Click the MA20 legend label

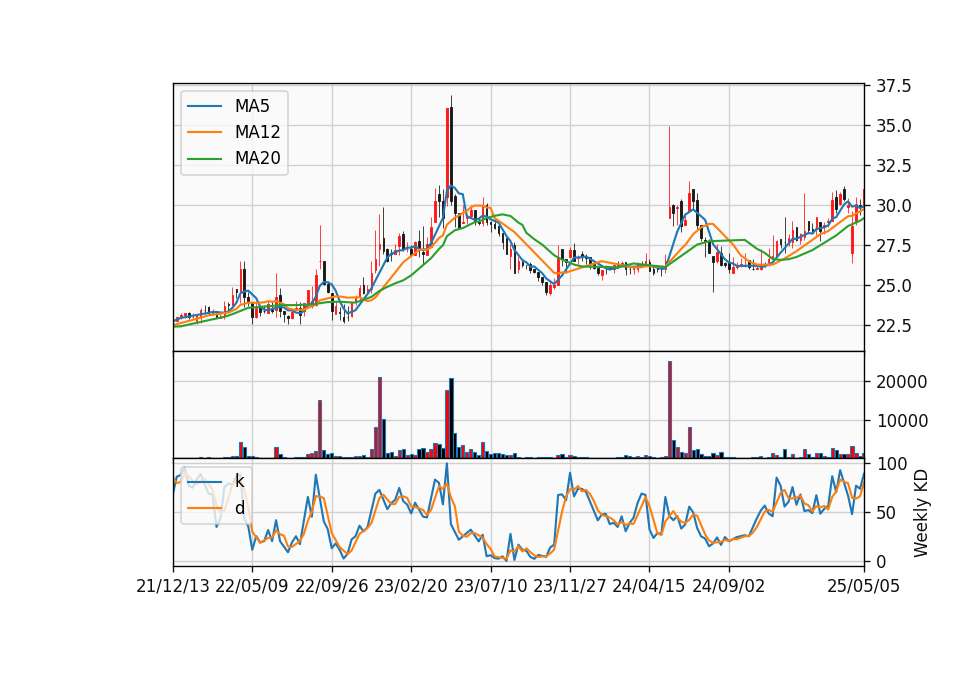pyautogui.click(x=257, y=158)
